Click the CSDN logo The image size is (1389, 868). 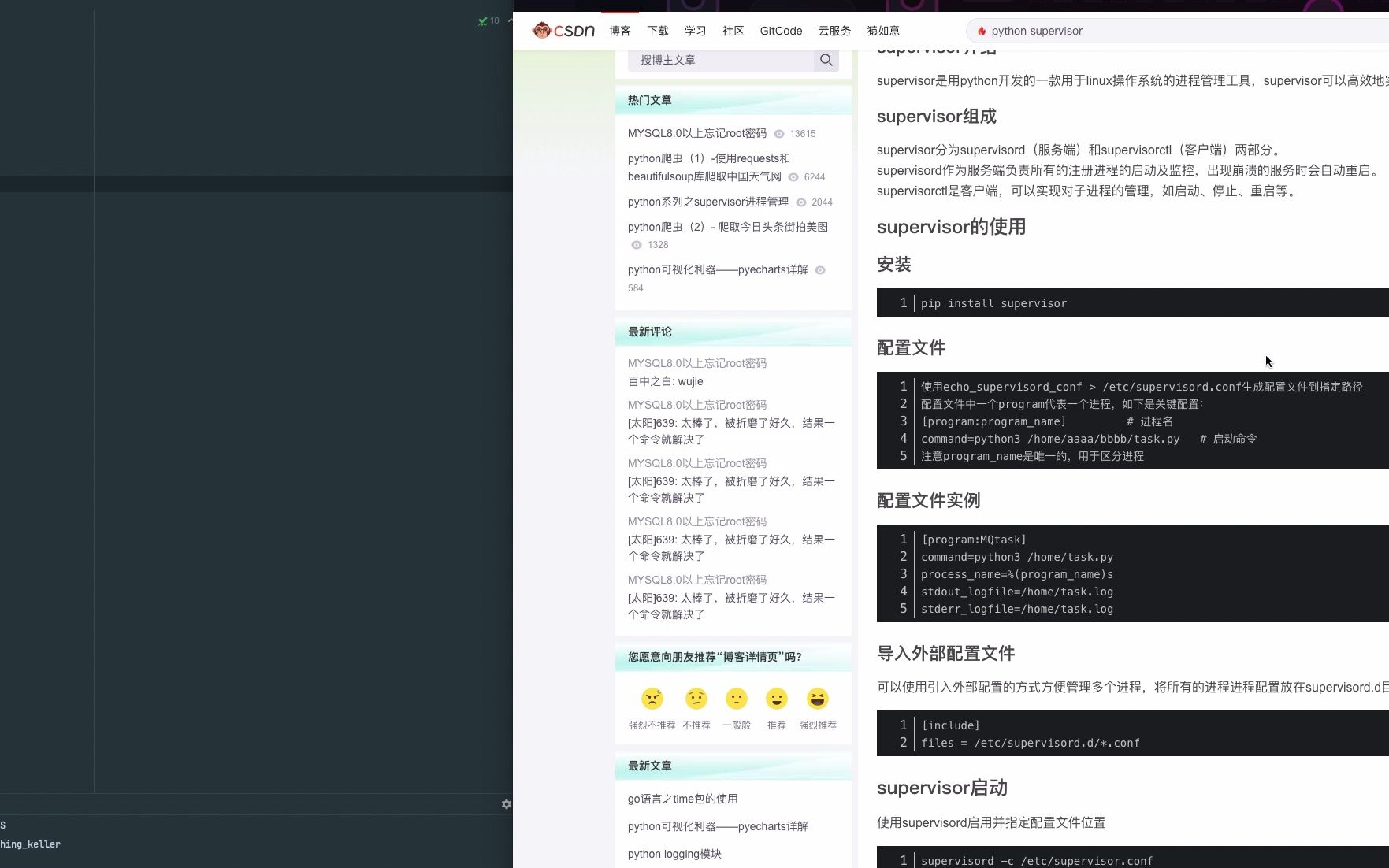(x=563, y=31)
